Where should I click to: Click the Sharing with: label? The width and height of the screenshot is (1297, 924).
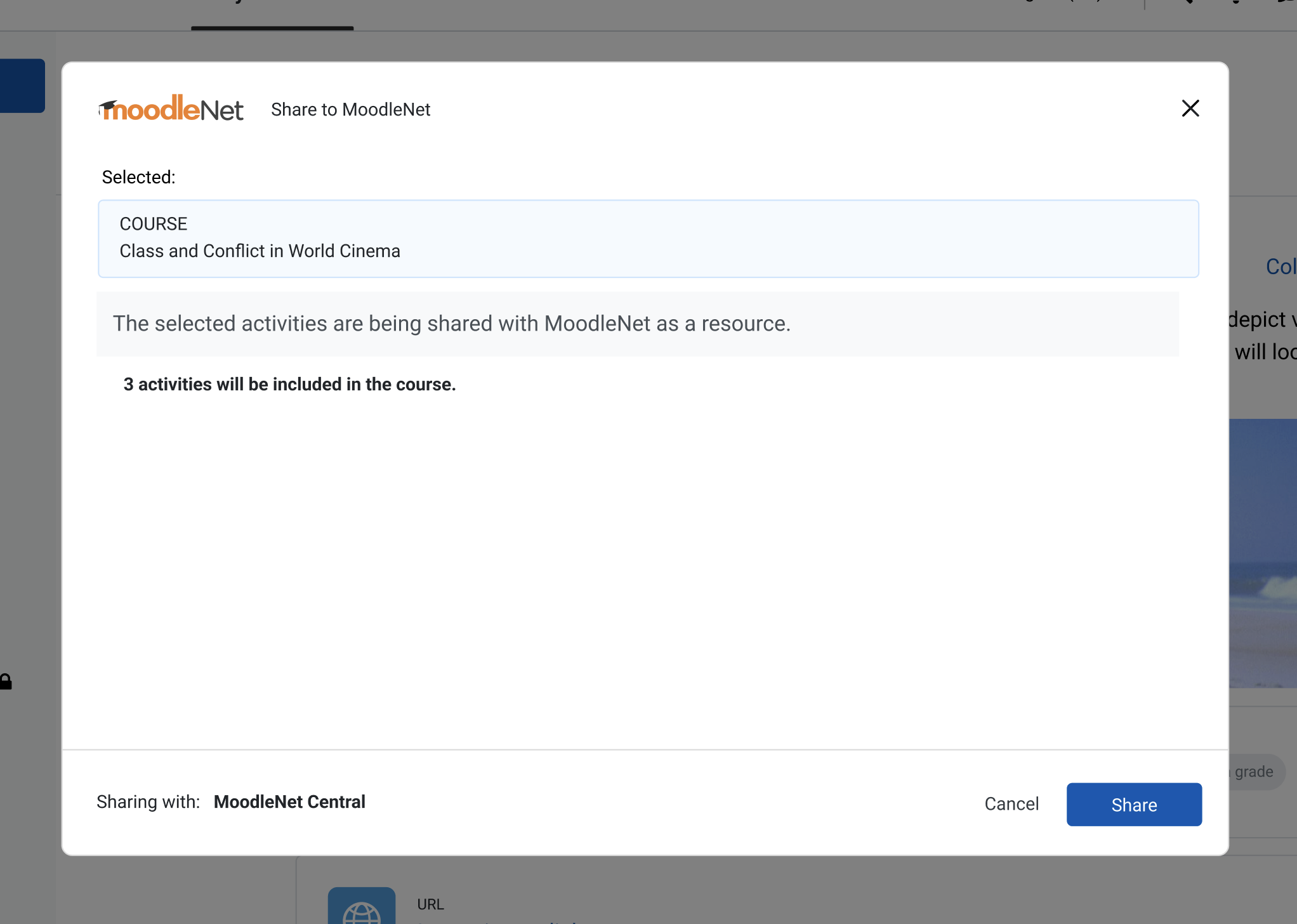tap(148, 802)
